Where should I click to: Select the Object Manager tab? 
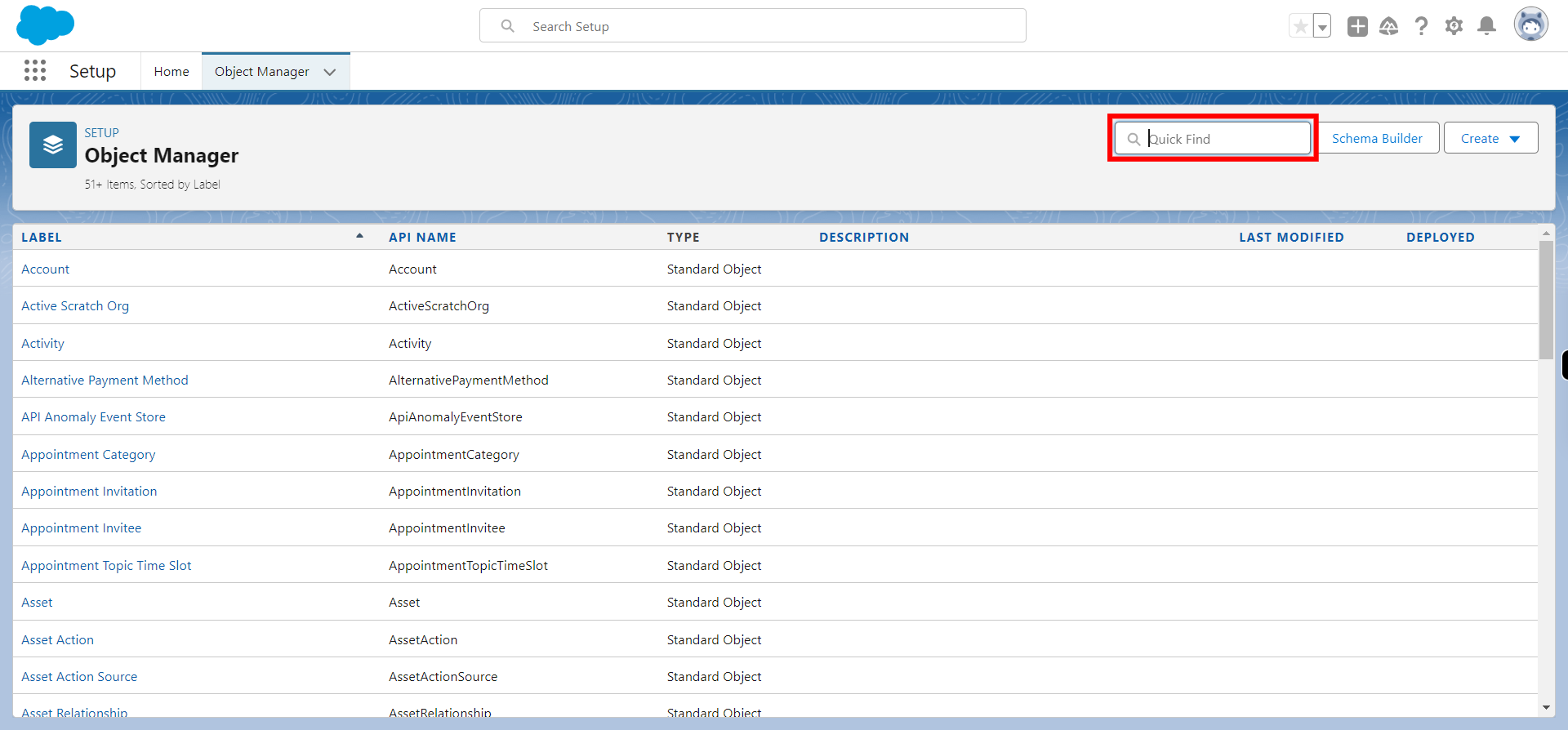tap(261, 72)
